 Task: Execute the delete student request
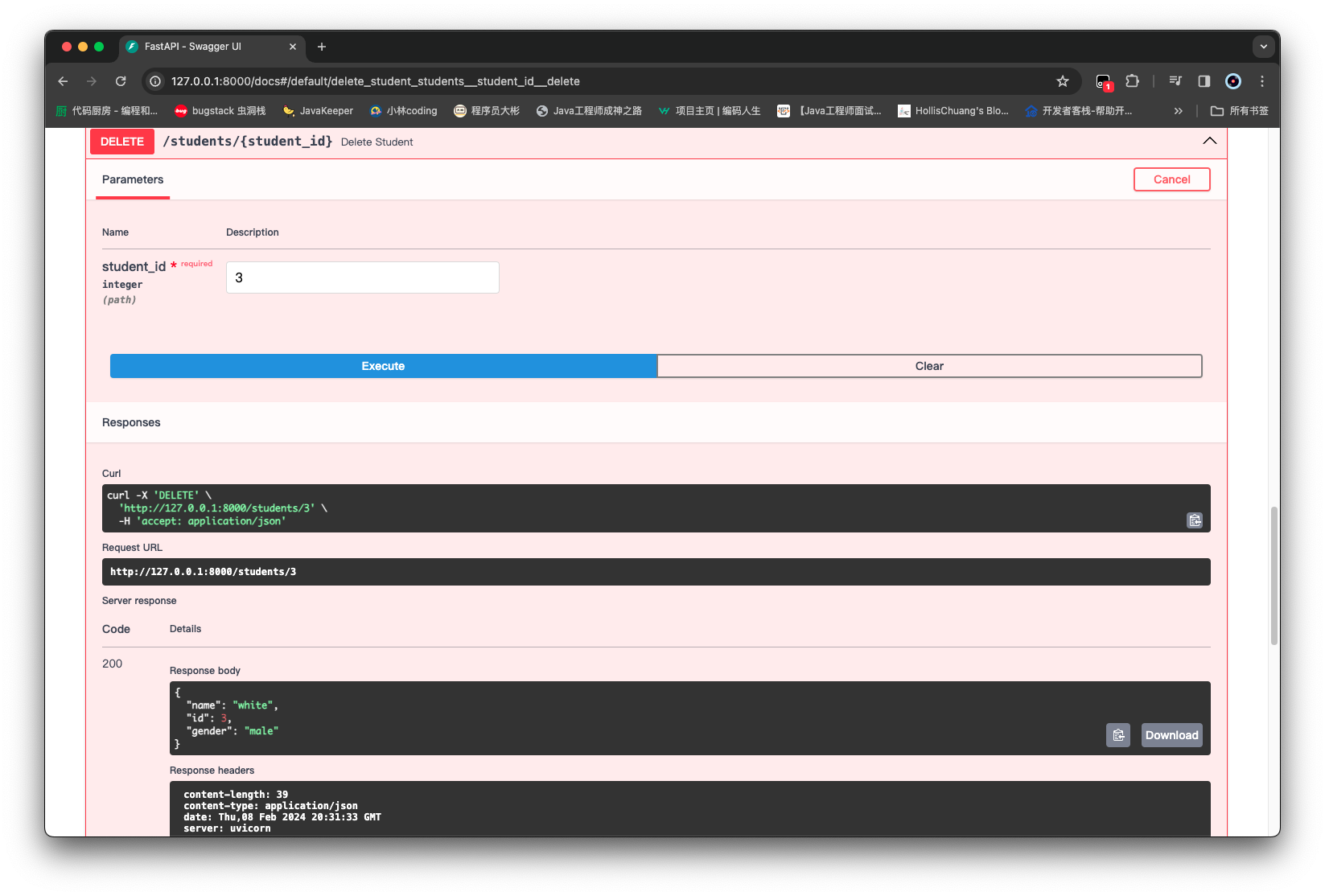click(383, 366)
